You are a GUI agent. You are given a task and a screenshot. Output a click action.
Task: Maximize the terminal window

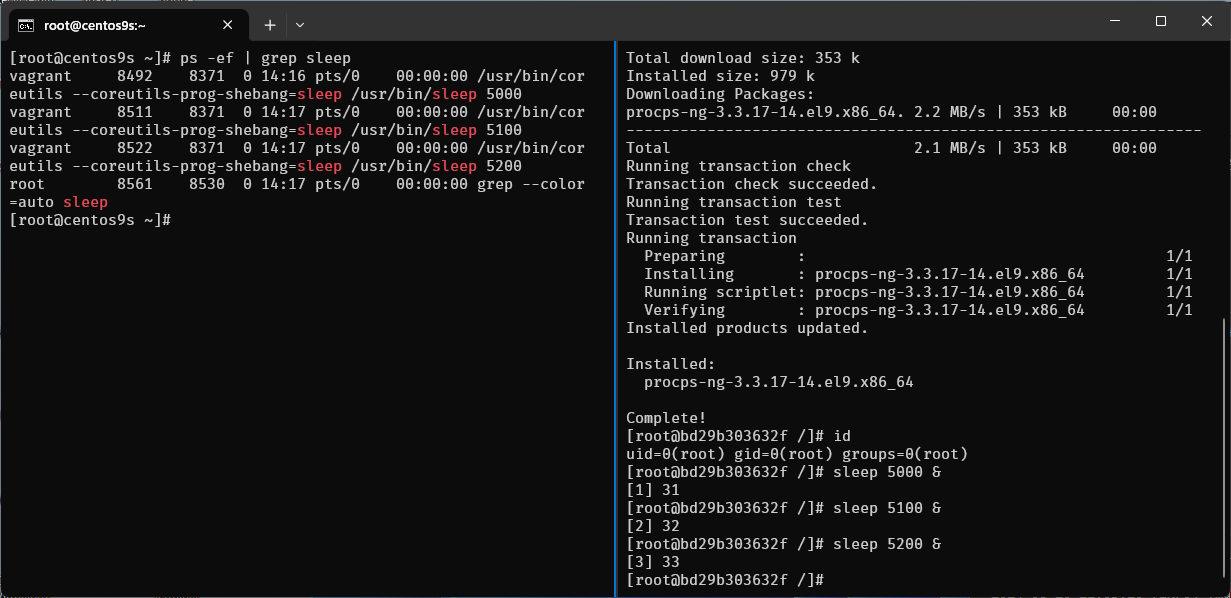(1160, 21)
